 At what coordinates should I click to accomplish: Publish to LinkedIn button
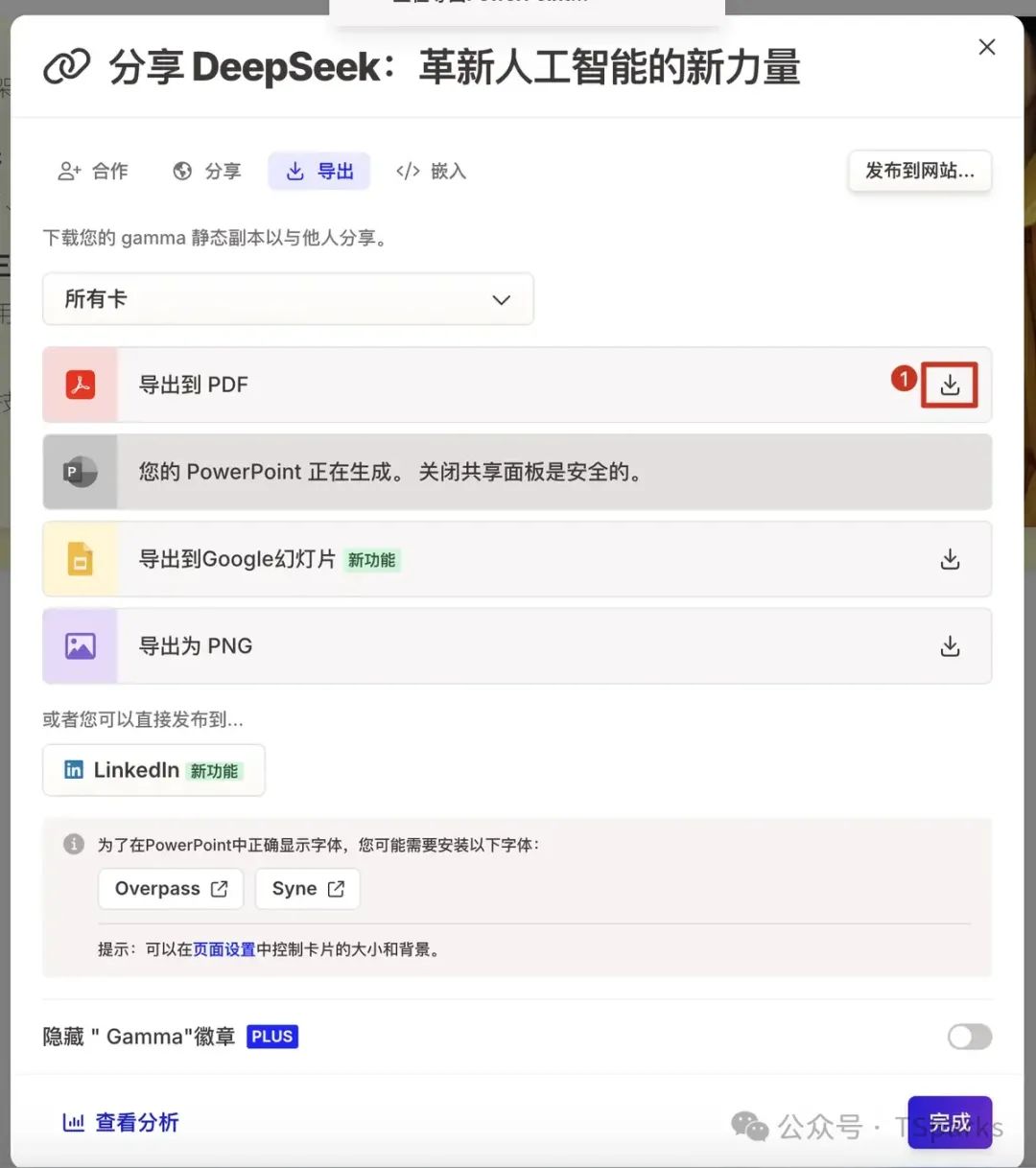click(x=153, y=770)
